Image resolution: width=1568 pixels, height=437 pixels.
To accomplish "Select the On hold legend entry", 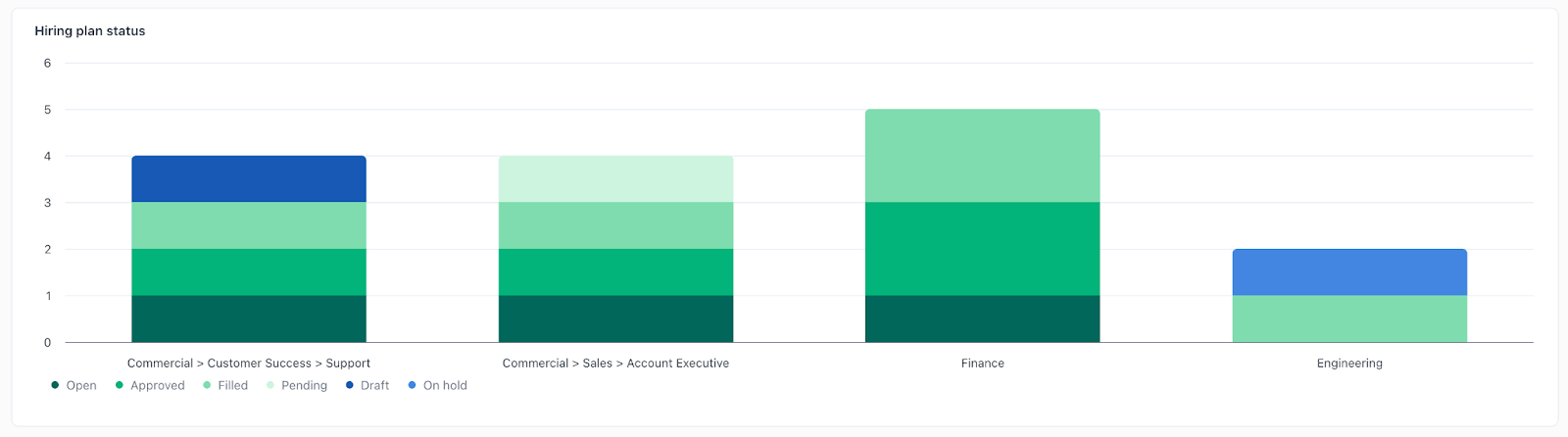I will (x=437, y=385).
